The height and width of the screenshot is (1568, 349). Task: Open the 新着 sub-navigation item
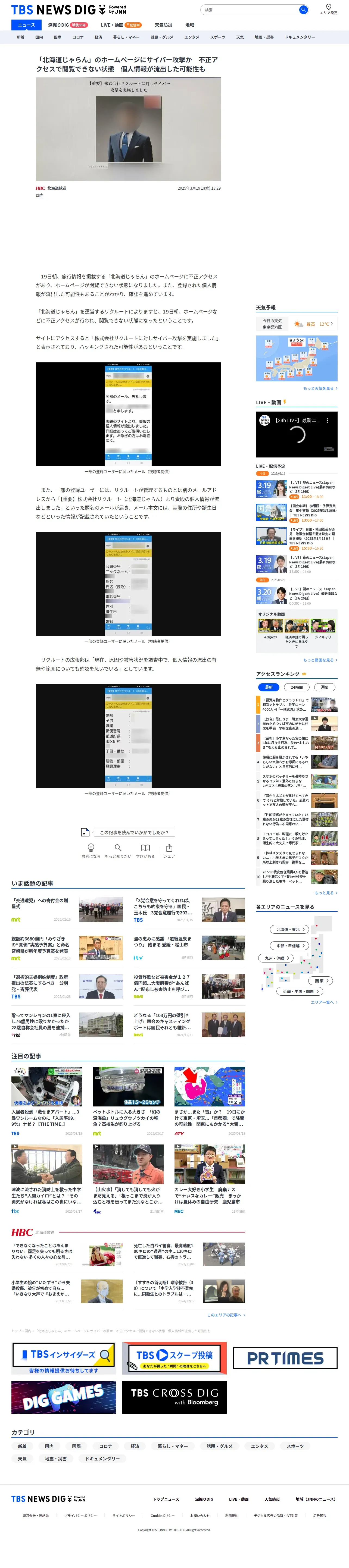20,37
